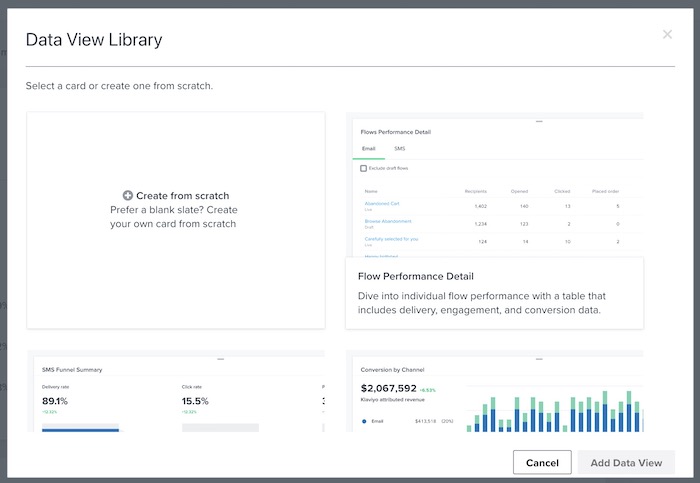This screenshot has width=700, height=483.
Task: Click the plus icon beside Create from scratch
Action: pos(128,196)
